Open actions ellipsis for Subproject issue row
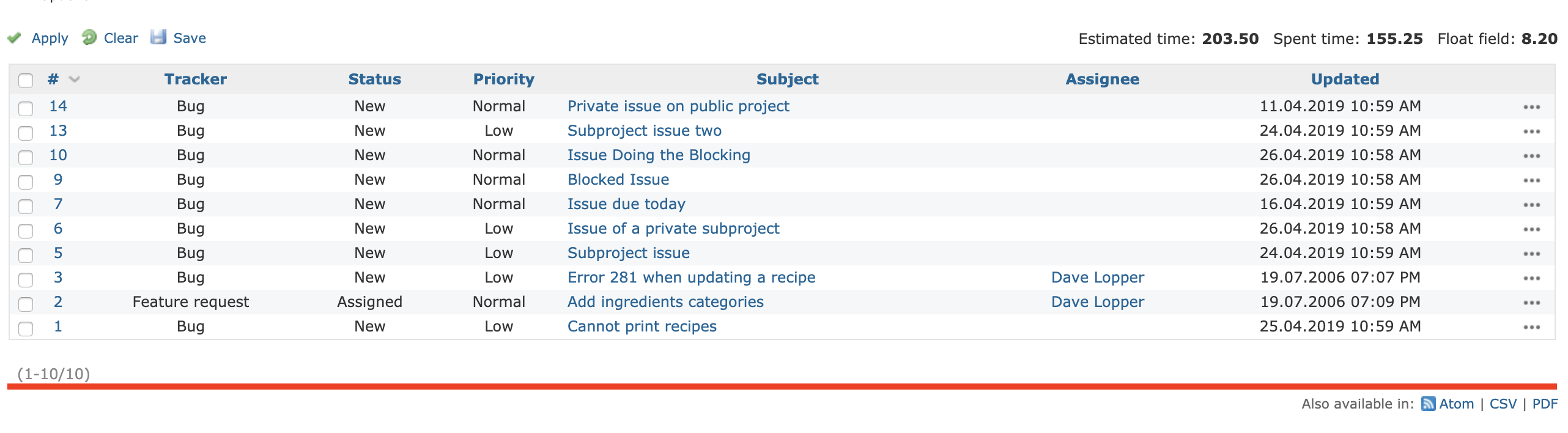This screenshot has height=433, width=1568. [1531, 254]
